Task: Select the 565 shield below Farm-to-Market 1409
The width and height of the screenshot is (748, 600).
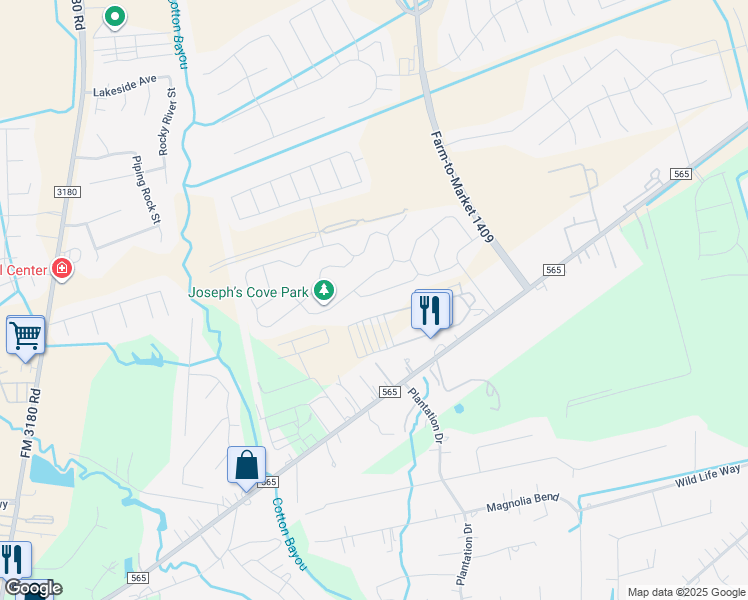Action: (x=553, y=270)
